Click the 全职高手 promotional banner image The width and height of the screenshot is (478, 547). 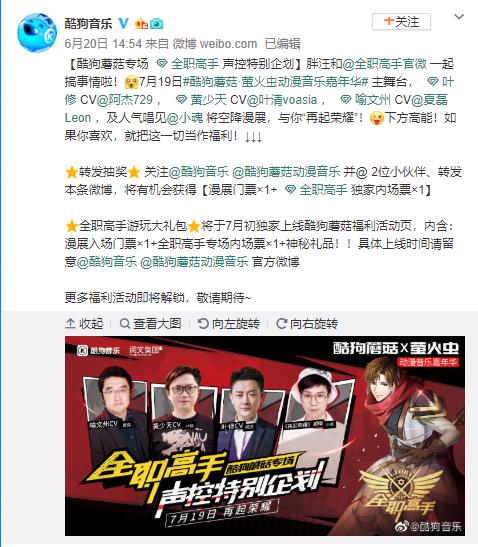point(265,436)
